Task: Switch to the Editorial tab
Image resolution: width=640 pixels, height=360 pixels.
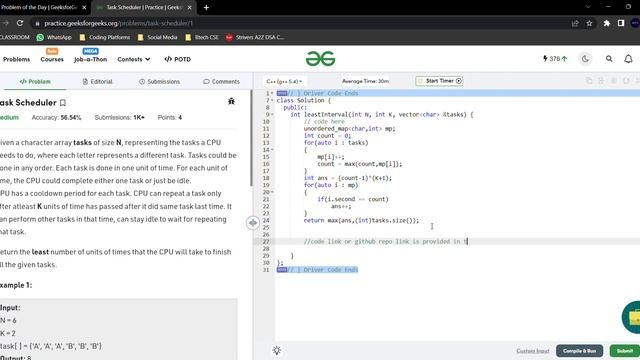Action: [x=97, y=82]
